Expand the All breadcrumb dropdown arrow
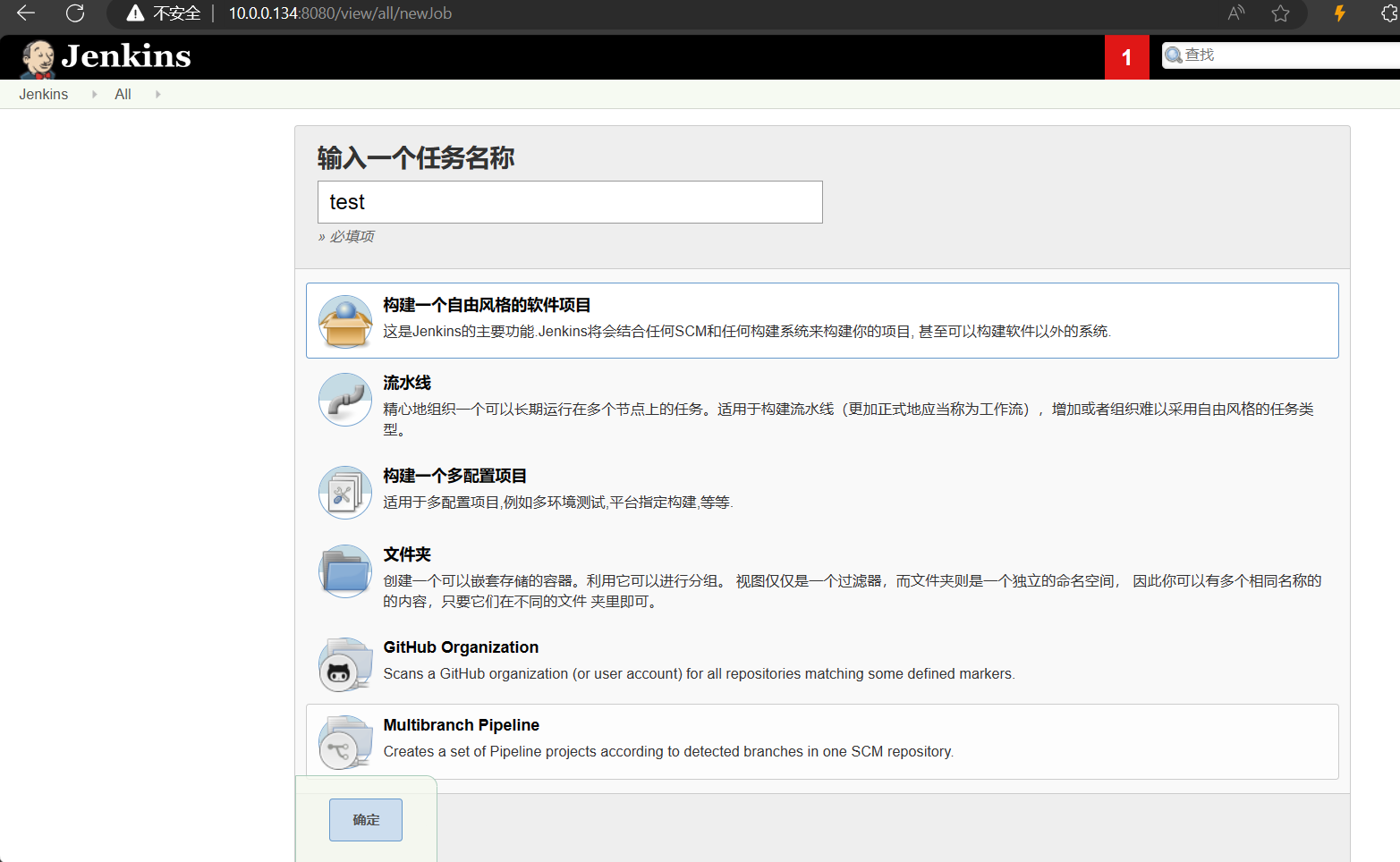The width and height of the screenshot is (1400, 862). pos(158,94)
